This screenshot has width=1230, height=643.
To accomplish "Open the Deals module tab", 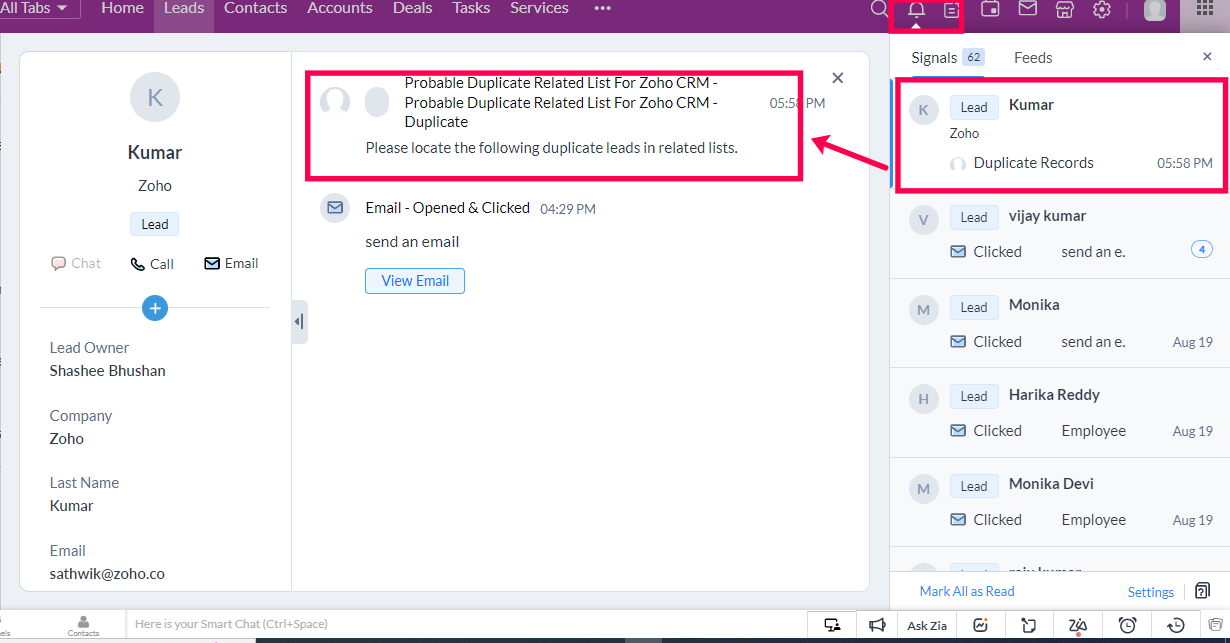I will (x=412, y=8).
